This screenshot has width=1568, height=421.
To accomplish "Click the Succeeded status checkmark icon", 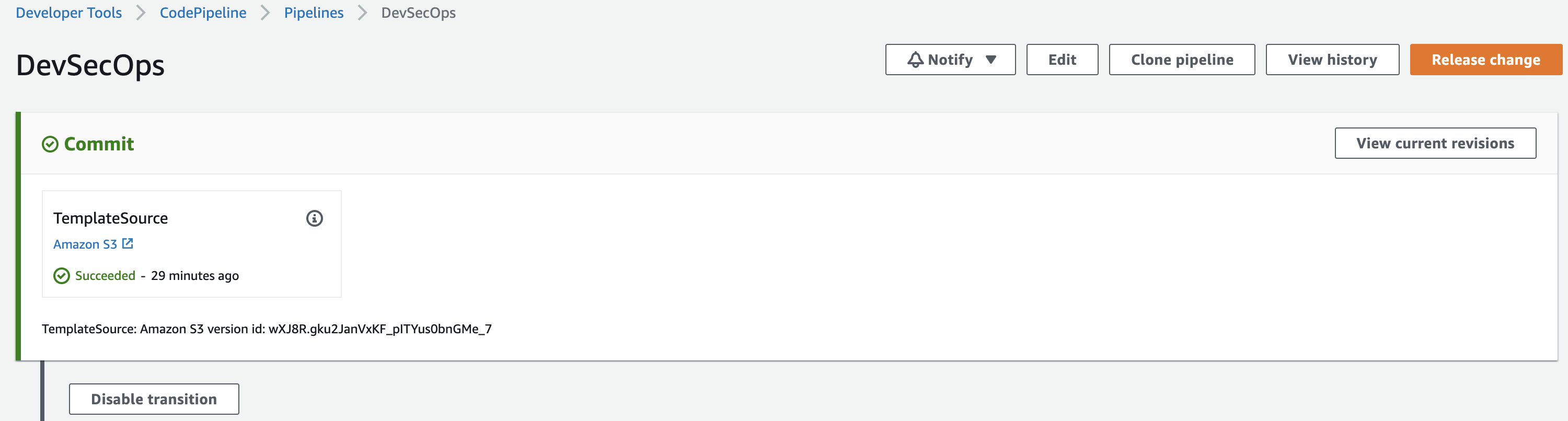I will coord(62,276).
